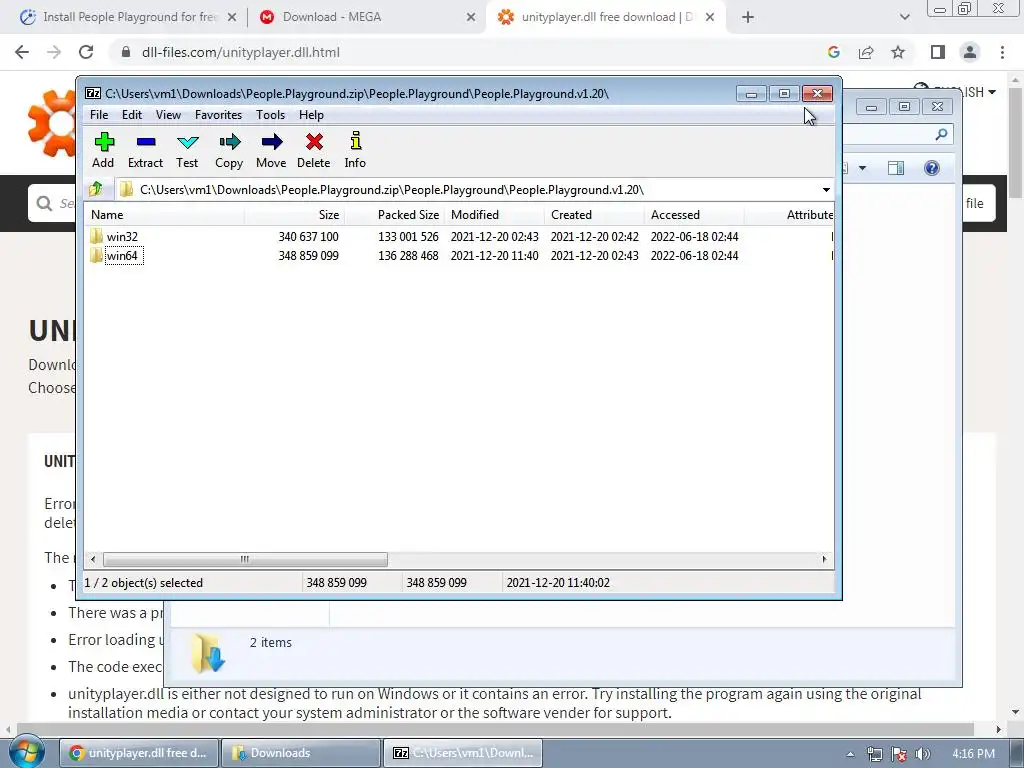This screenshot has width=1024, height=768.
Task: Sort by Modified column
Action: (x=494, y=215)
